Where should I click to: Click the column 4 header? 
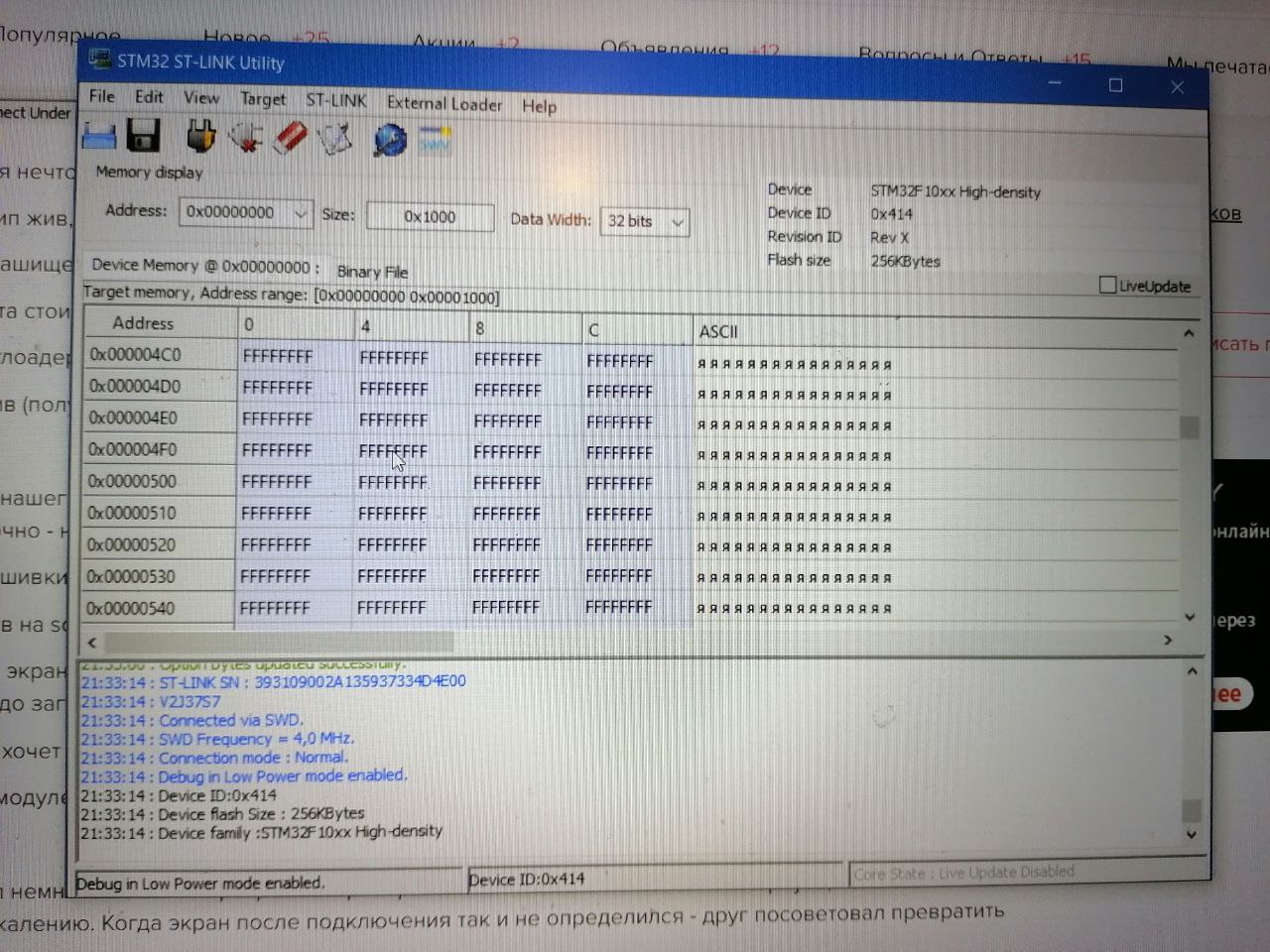(412, 326)
